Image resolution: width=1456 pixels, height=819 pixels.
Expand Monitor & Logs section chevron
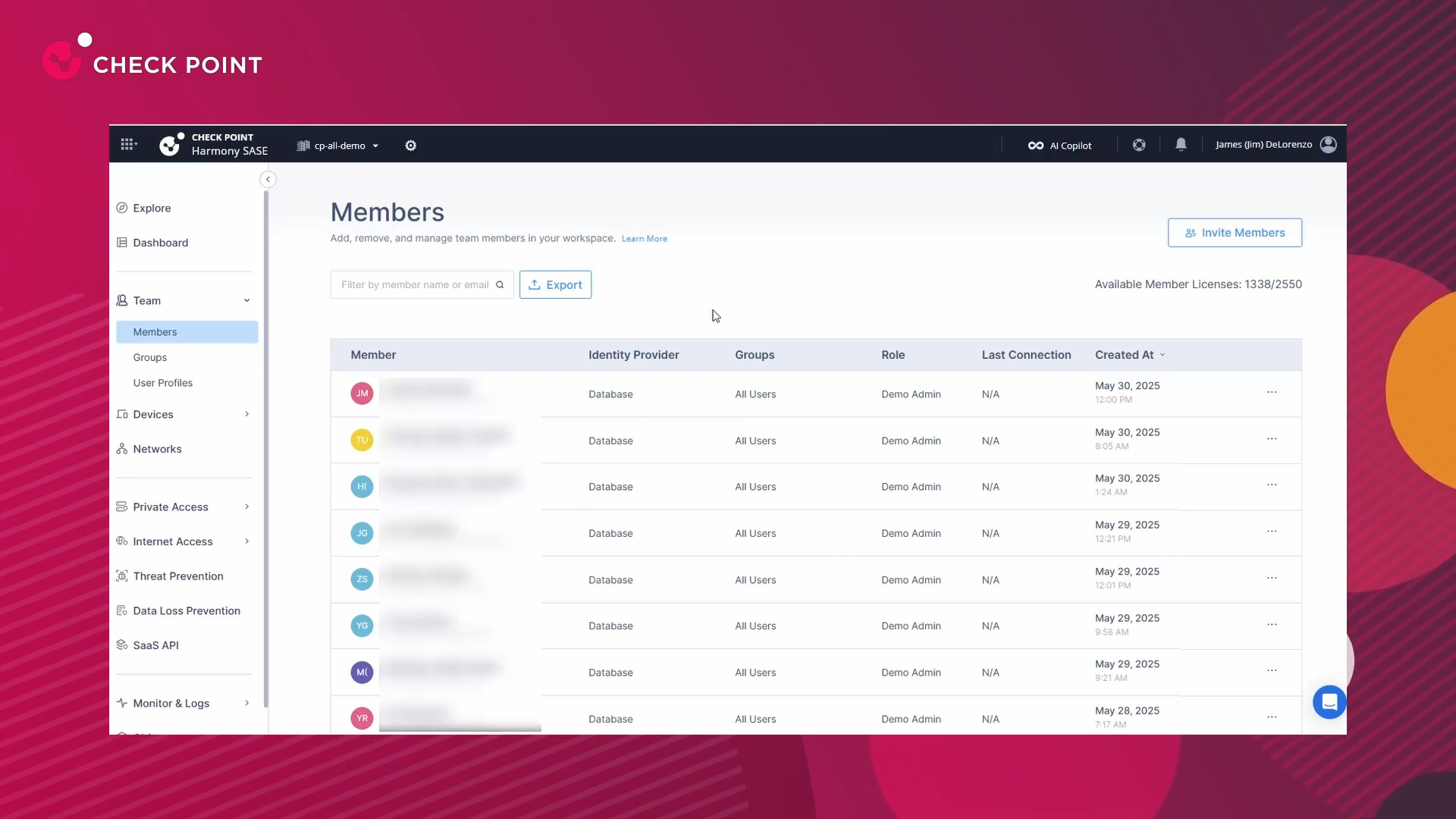pos(247,703)
